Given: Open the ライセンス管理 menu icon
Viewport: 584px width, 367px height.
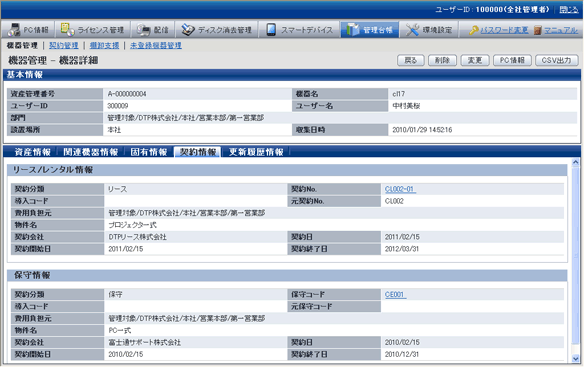Looking at the screenshot, I should click(67, 29).
